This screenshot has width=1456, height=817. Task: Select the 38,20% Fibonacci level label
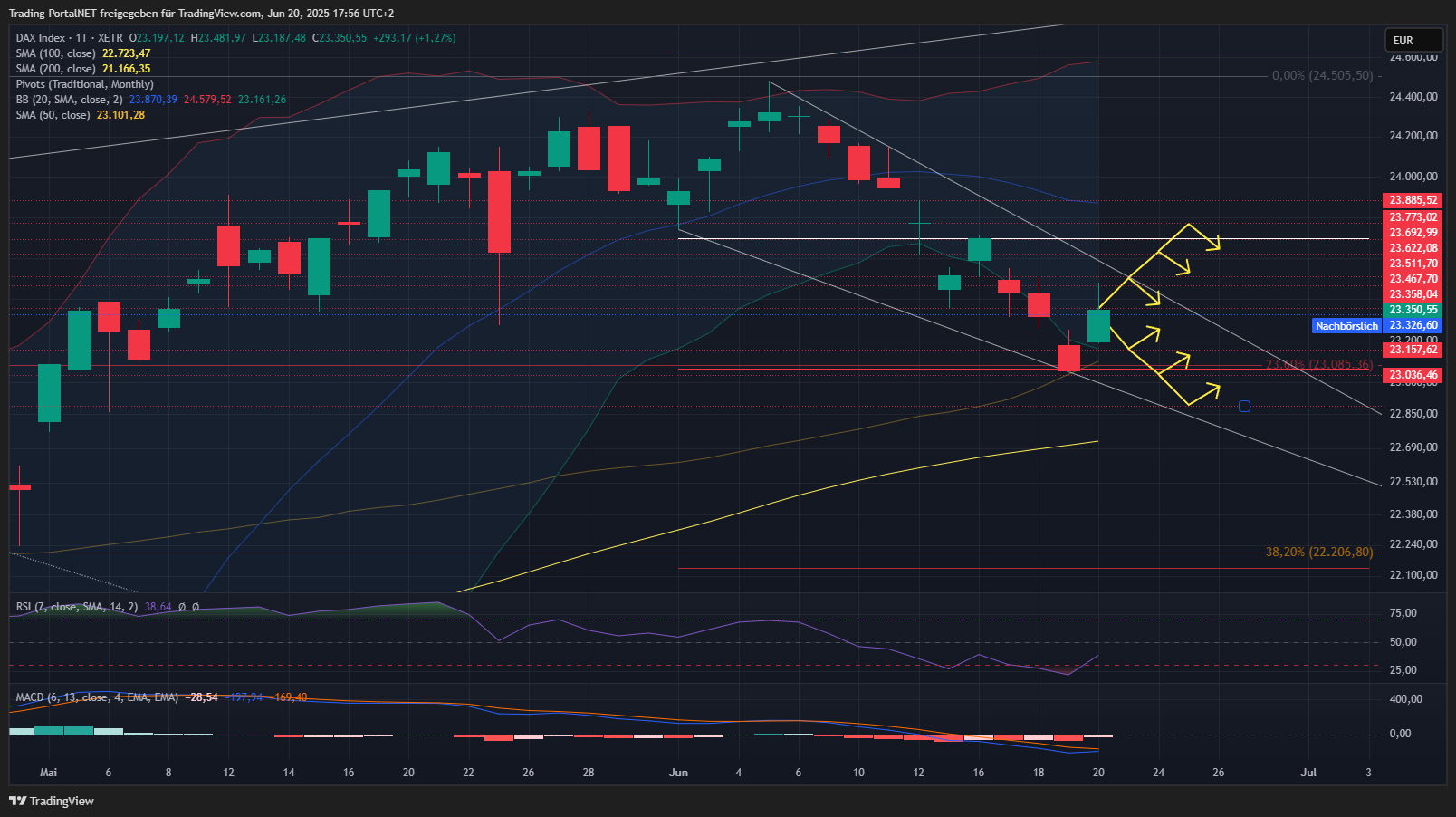click(1318, 552)
